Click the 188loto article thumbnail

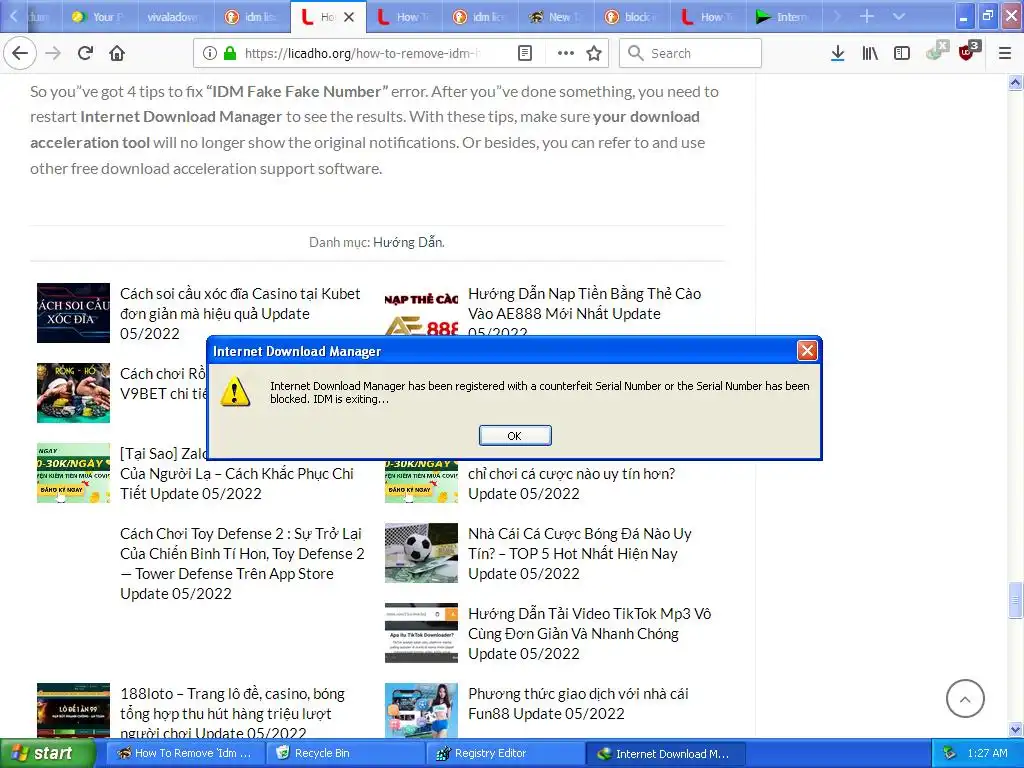(x=73, y=711)
